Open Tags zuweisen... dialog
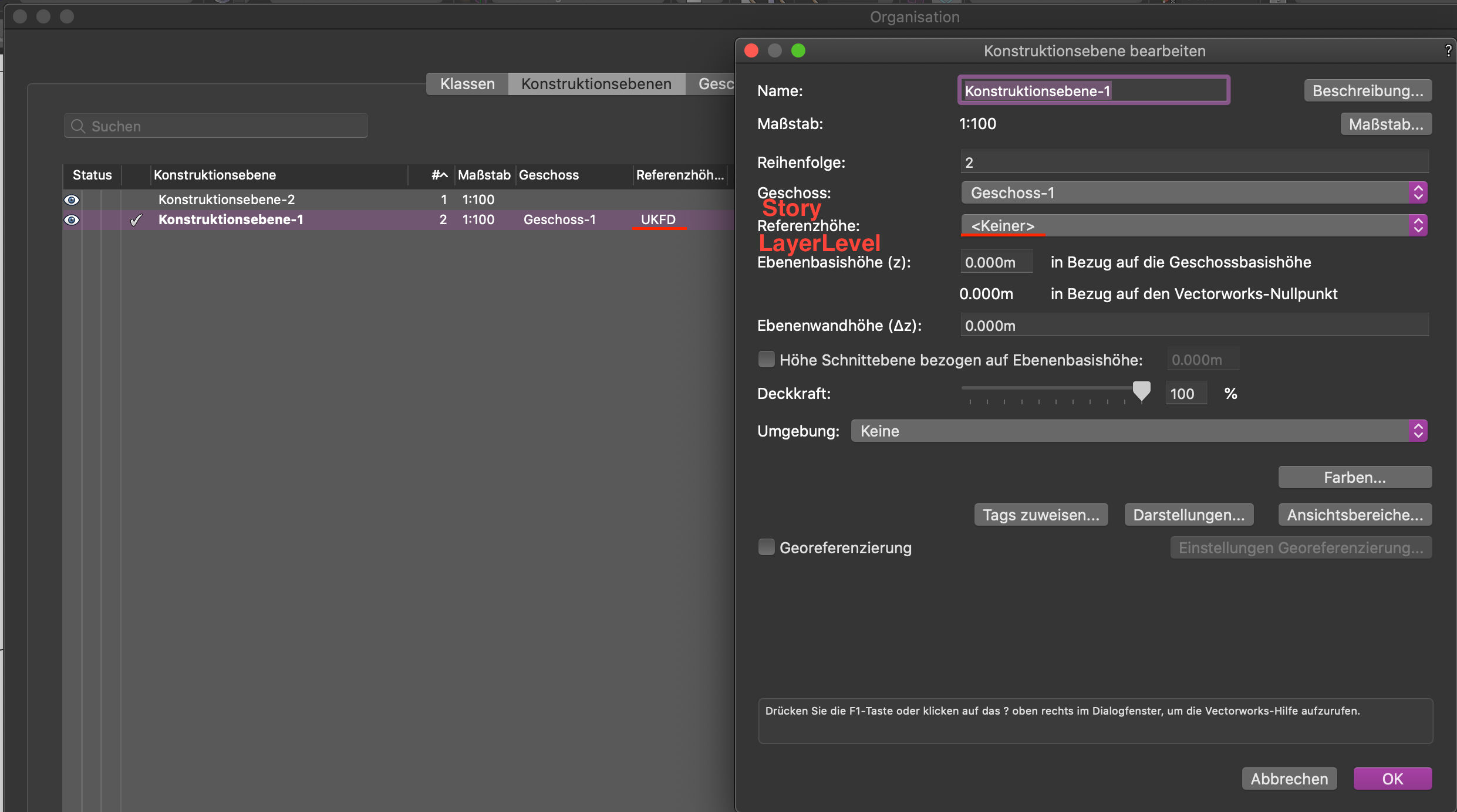The height and width of the screenshot is (812, 1457). click(1041, 515)
